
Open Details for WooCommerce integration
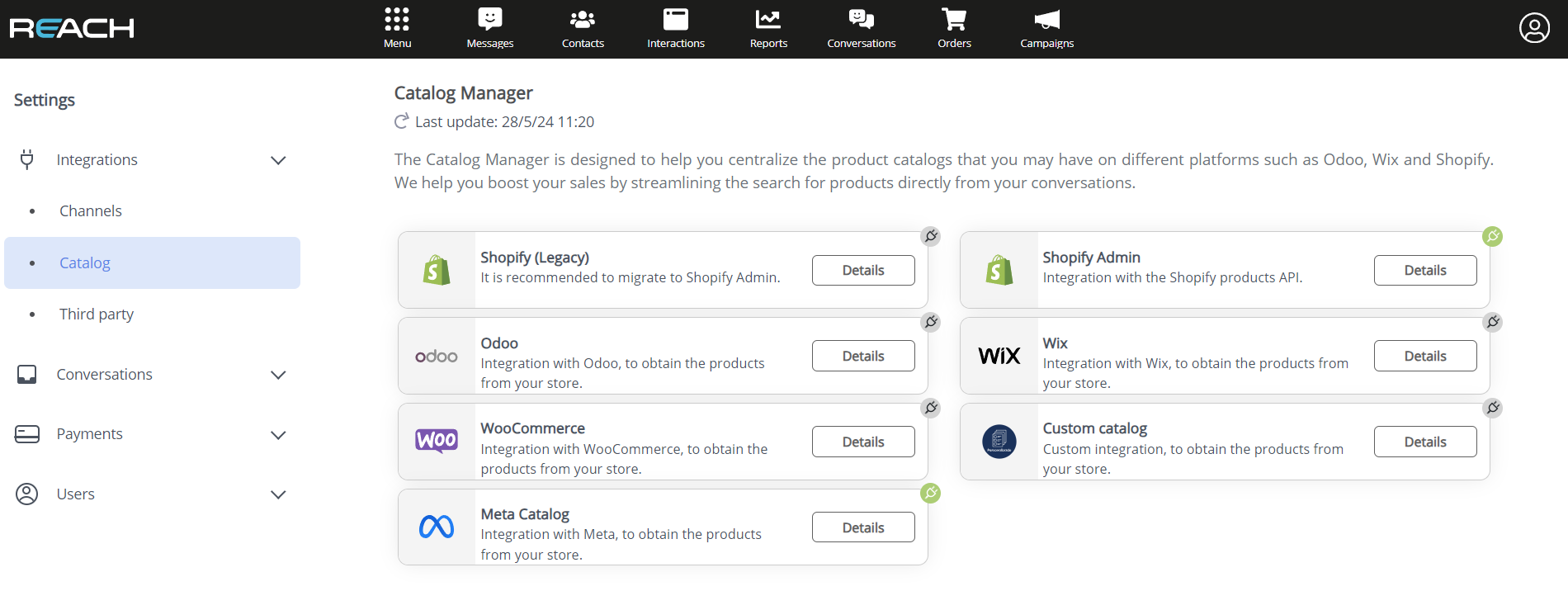tap(863, 442)
